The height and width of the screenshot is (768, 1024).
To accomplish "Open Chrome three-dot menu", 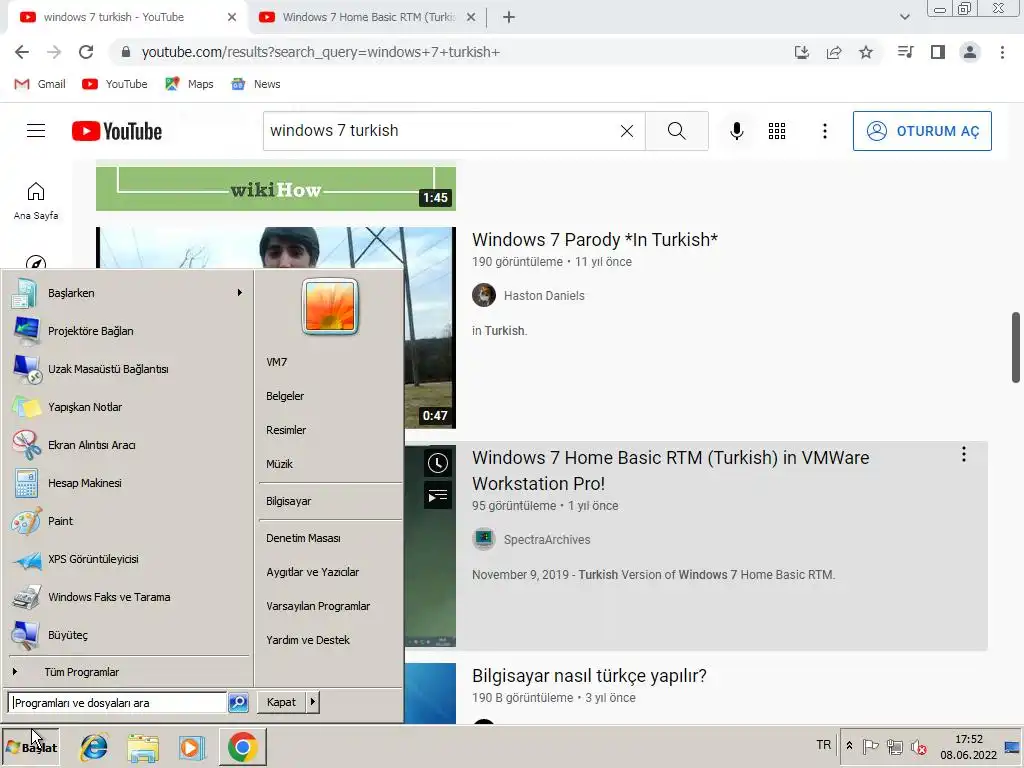I will (1002, 52).
